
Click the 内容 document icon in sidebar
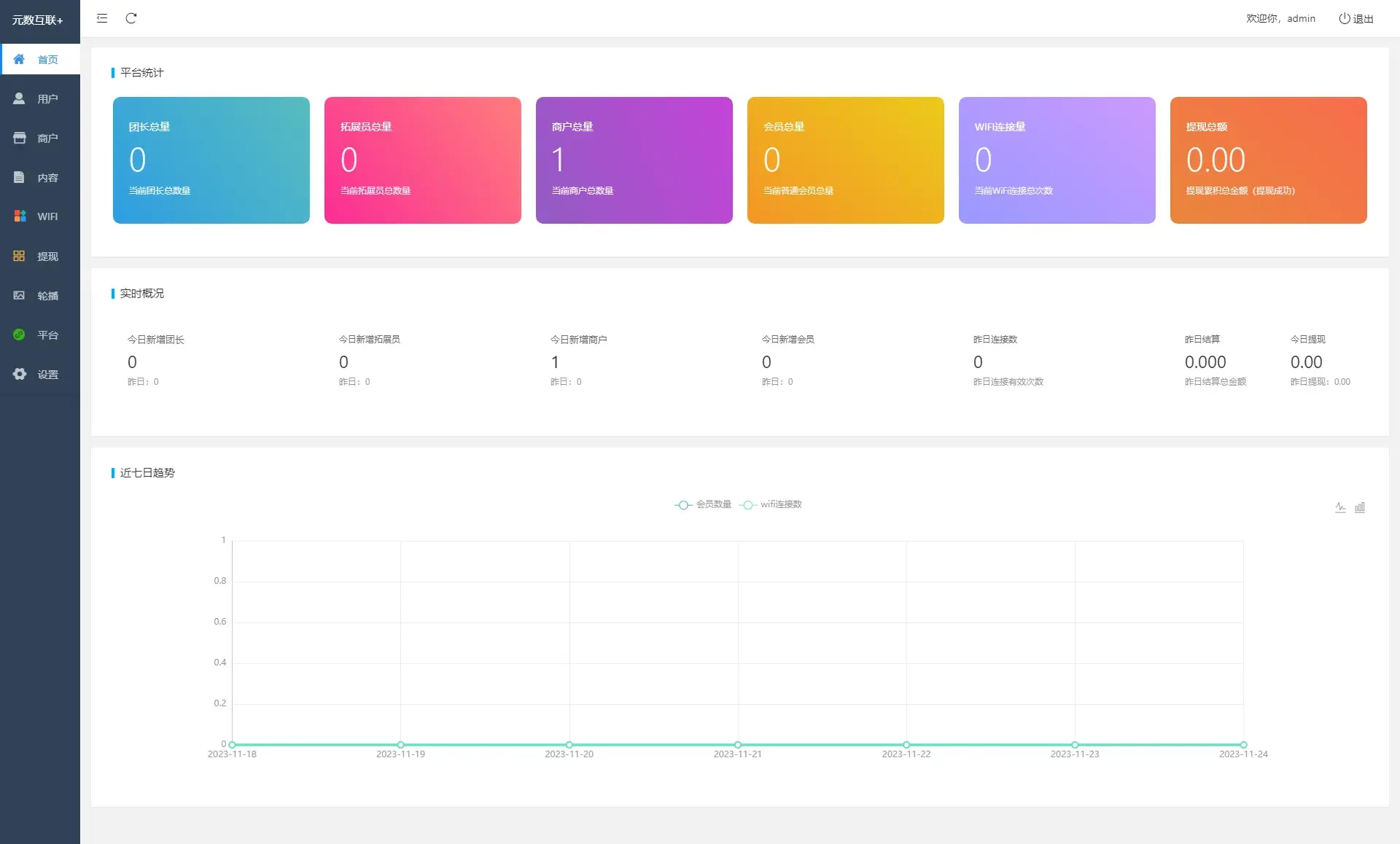[19, 177]
